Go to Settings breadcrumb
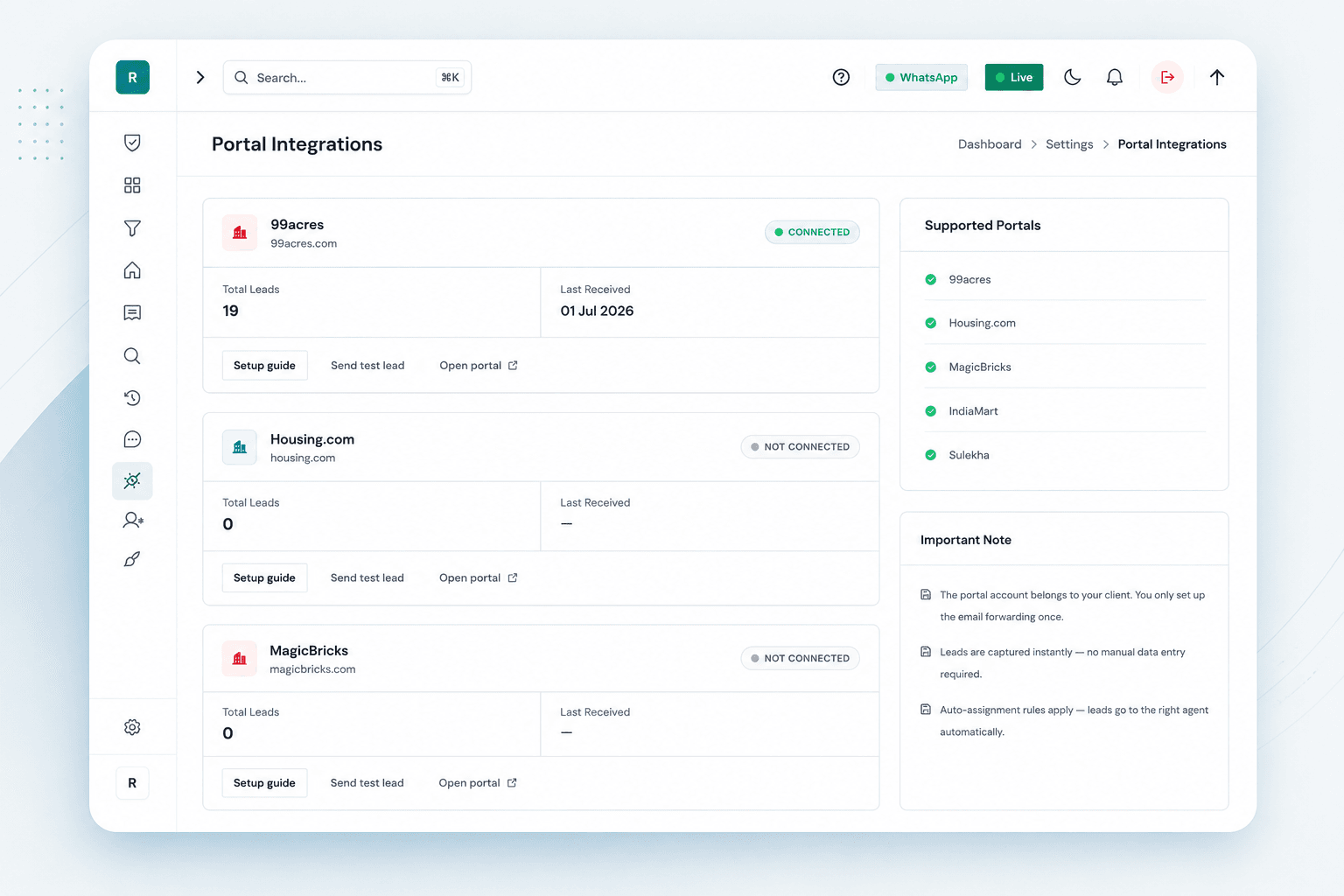Screen dimensions: 1344x896 pos(1069,144)
